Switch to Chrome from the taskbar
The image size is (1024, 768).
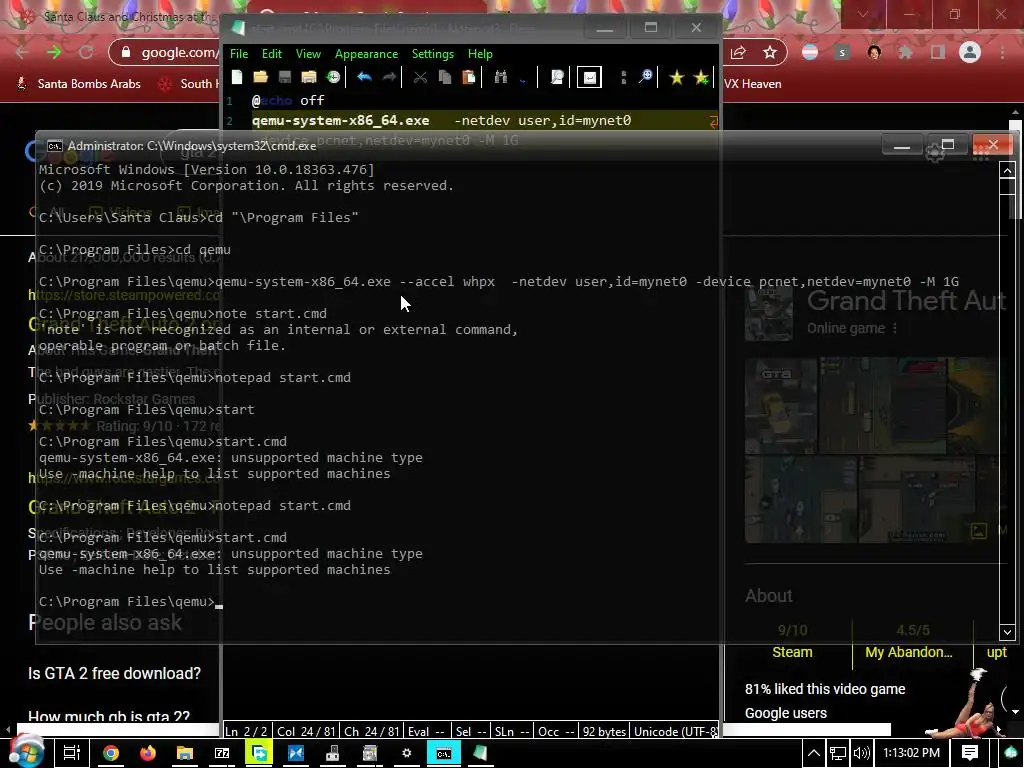111,753
